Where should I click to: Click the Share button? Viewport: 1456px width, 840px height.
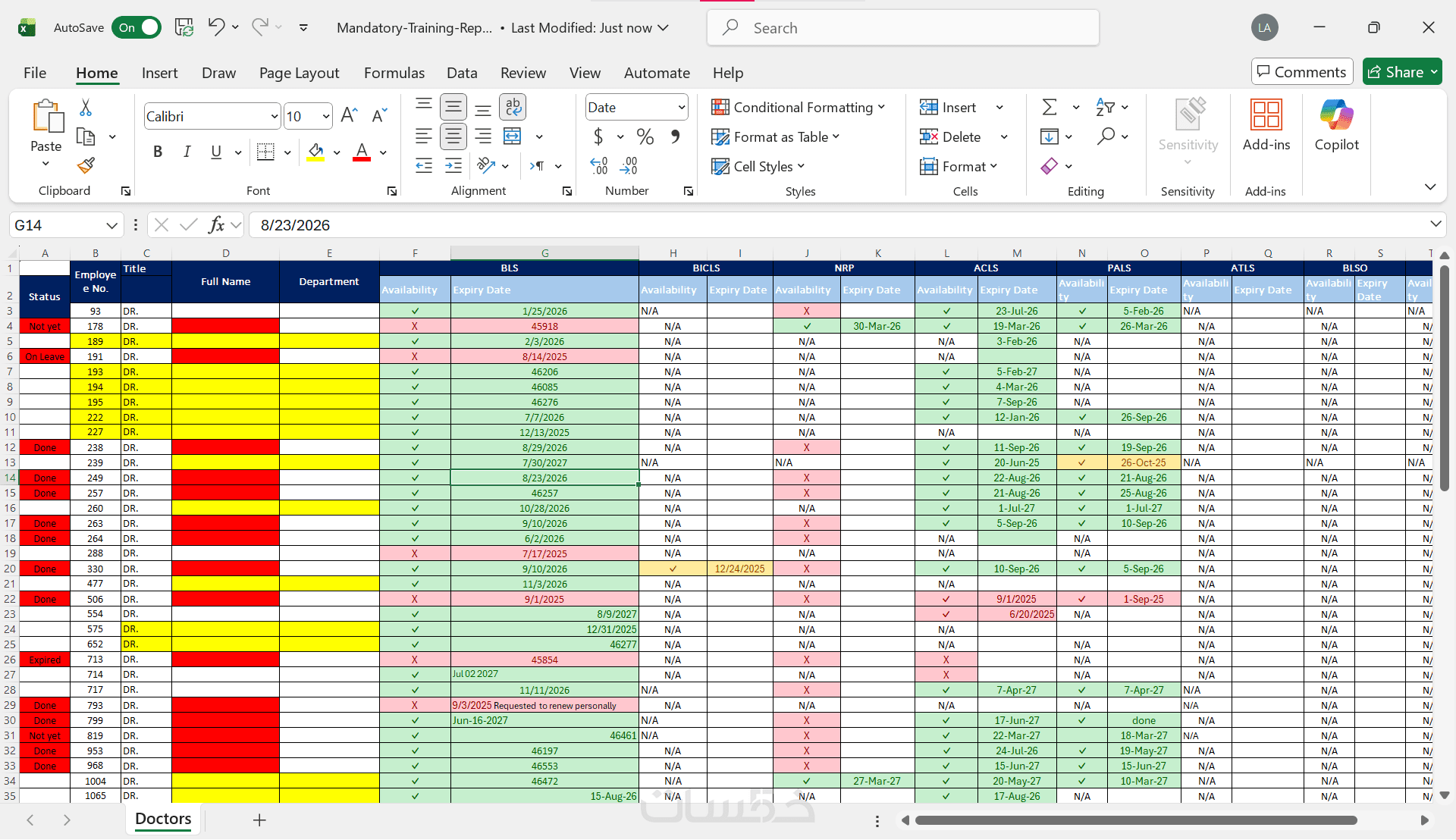point(1395,72)
